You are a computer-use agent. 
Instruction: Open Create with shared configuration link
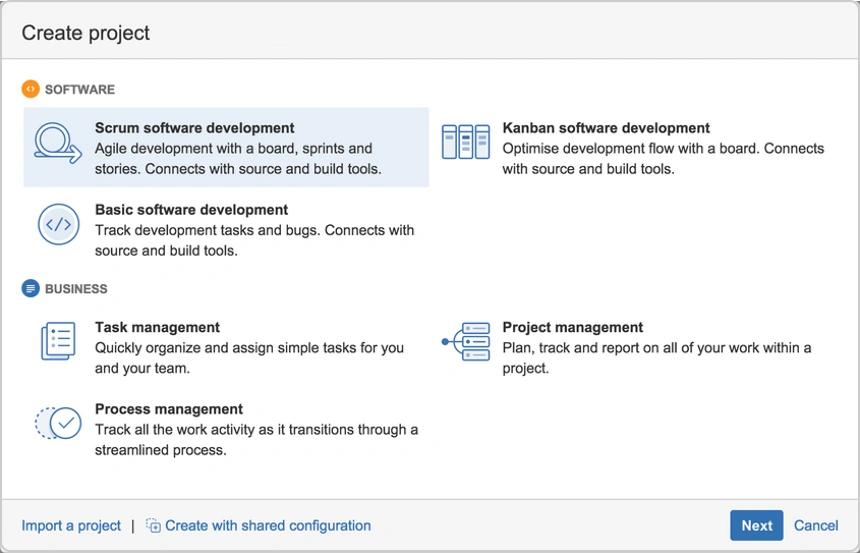268,526
